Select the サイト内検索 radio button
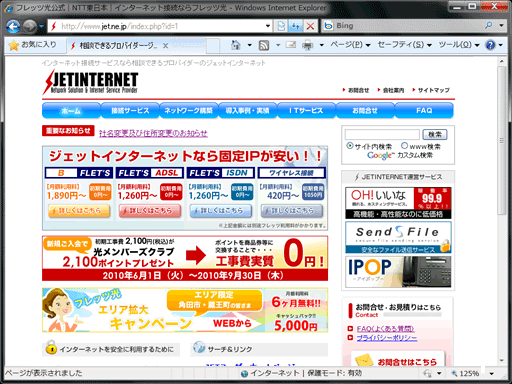 (x=350, y=146)
